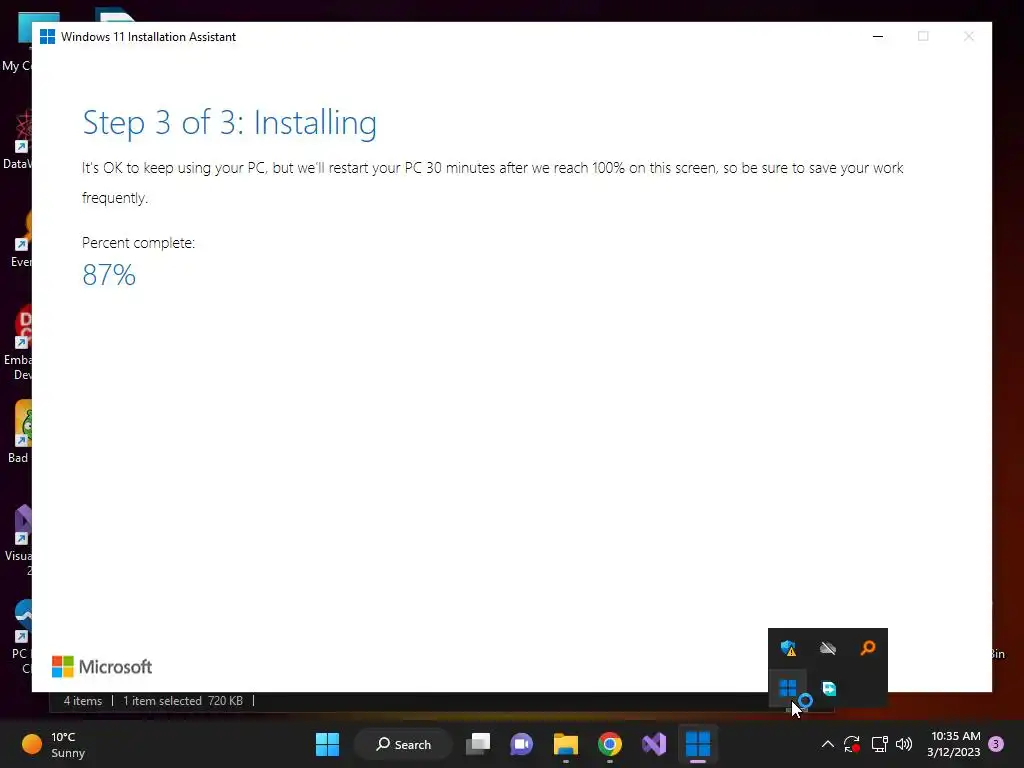The height and width of the screenshot is (768, 1024).
Task: Click the taskbar Search box
Action: (404, 744)
